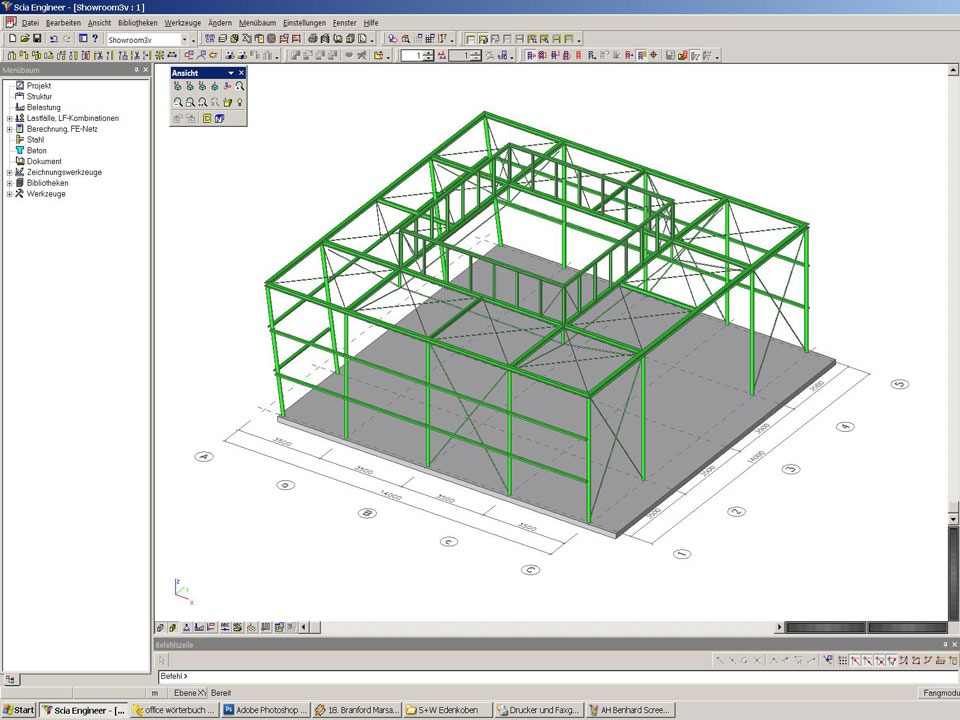This screenshot has height=720, width=960.
Task: Open the Ansicht panel dropdown arrow
Action: pos(231,73)
